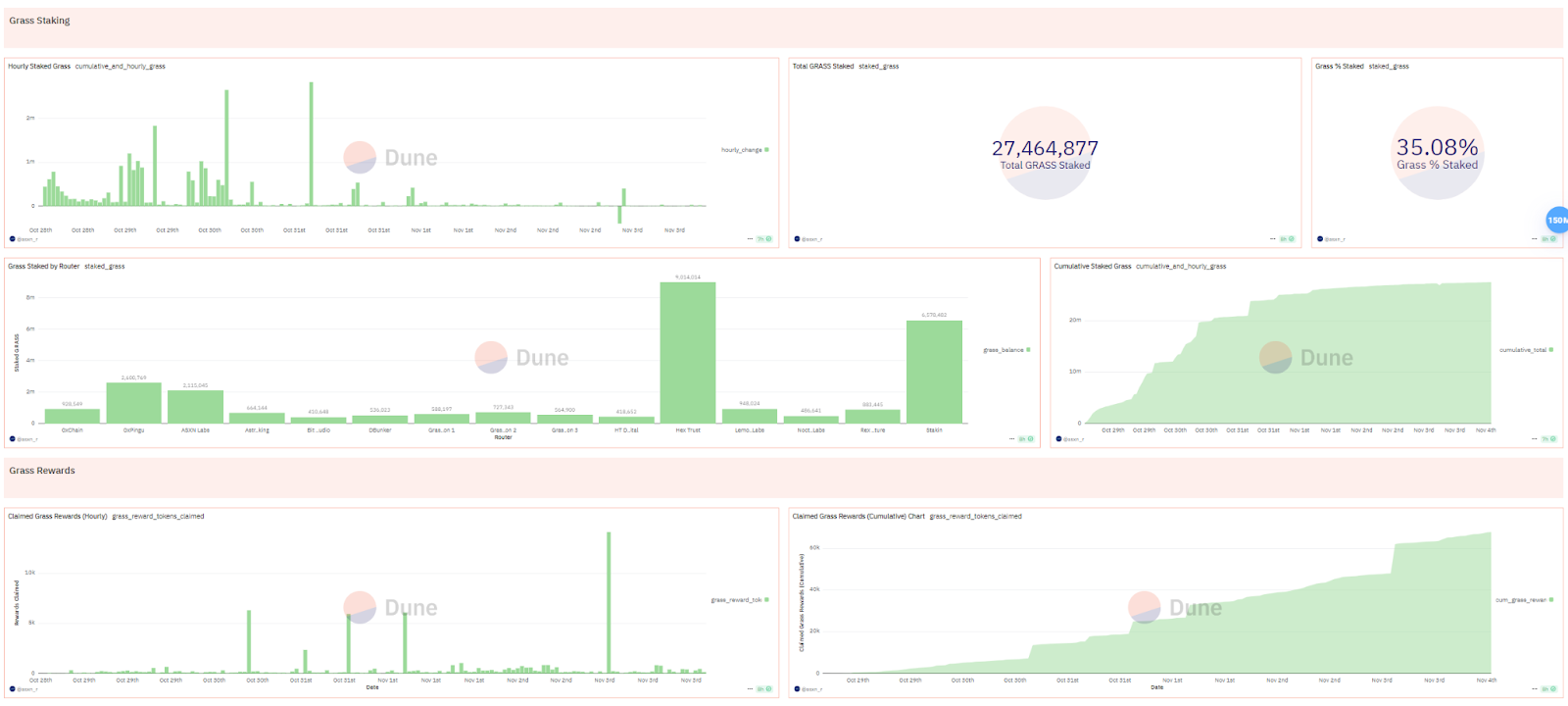Click the green refresh badge on Total GRASS Staked panel
1568x706 pixels.
coord(1288,238)
